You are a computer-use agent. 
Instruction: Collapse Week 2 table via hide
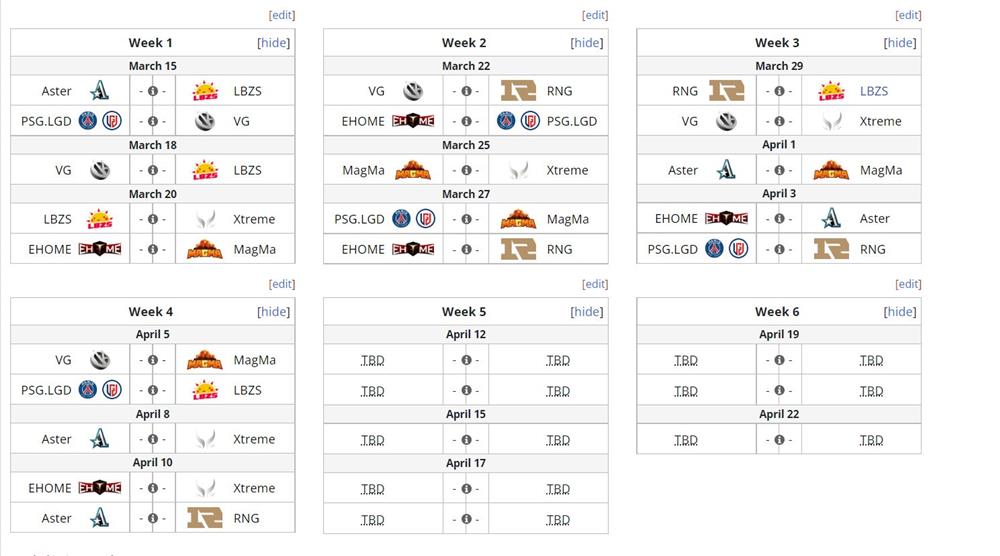click(x=587, y=43)
